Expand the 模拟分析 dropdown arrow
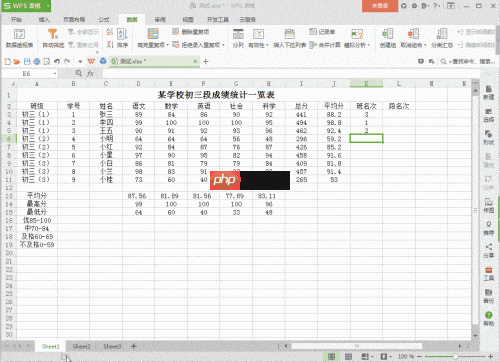The image size is (500, 362). pos(369,45)
